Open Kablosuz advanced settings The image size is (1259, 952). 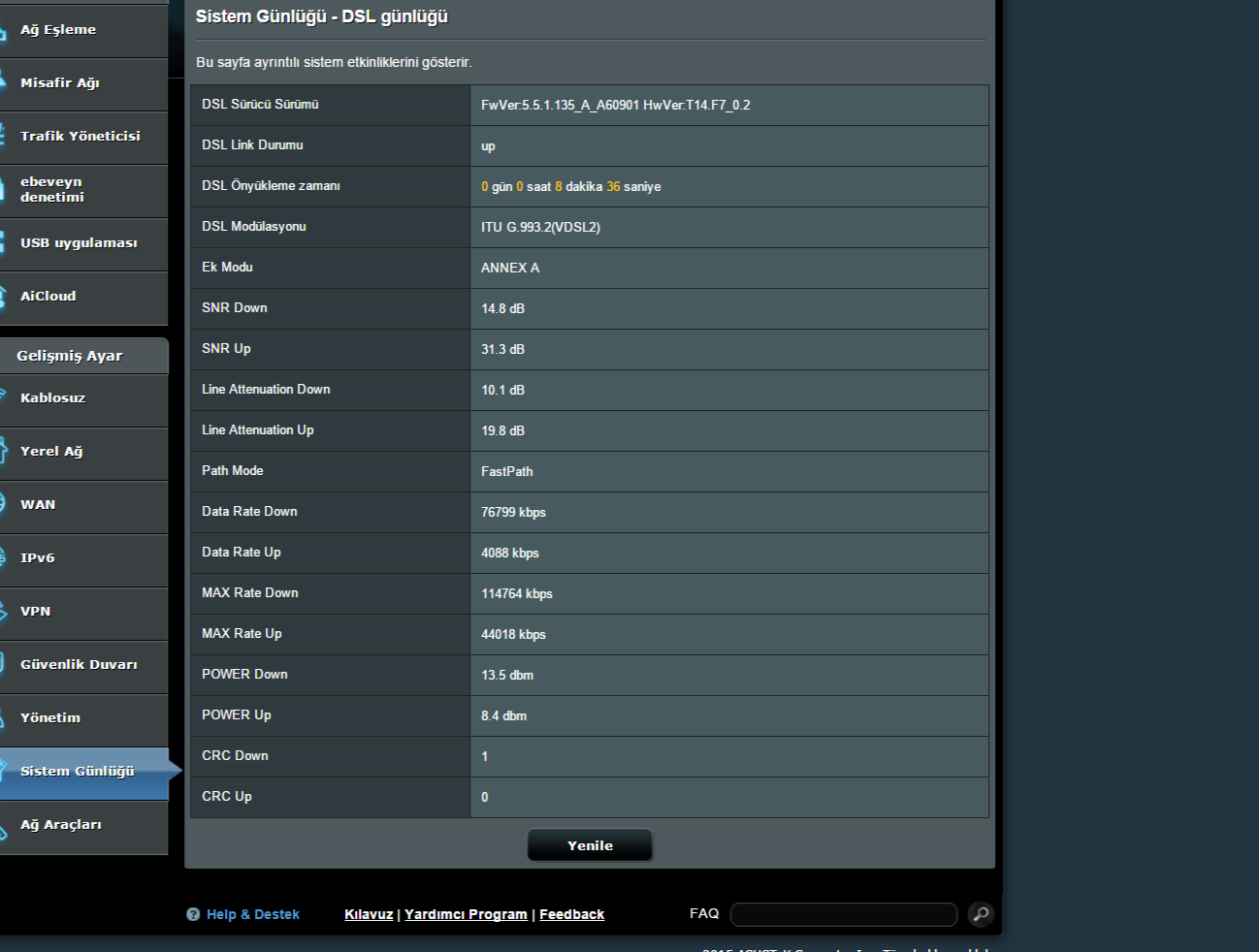click(x=53, y=398)
